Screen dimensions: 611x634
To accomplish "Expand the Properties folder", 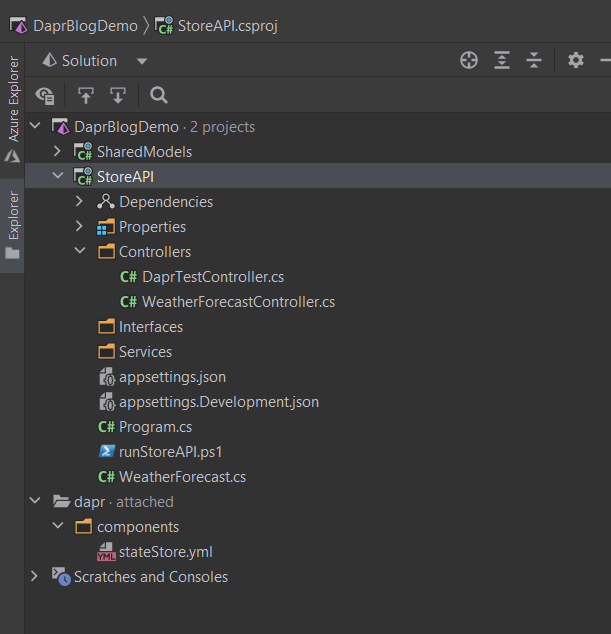I will click(x=79, y=226).
